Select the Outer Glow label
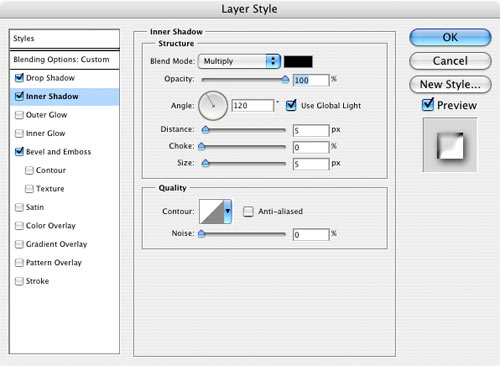The width and height of the screenshot is (500, 366). click(46, 115)
